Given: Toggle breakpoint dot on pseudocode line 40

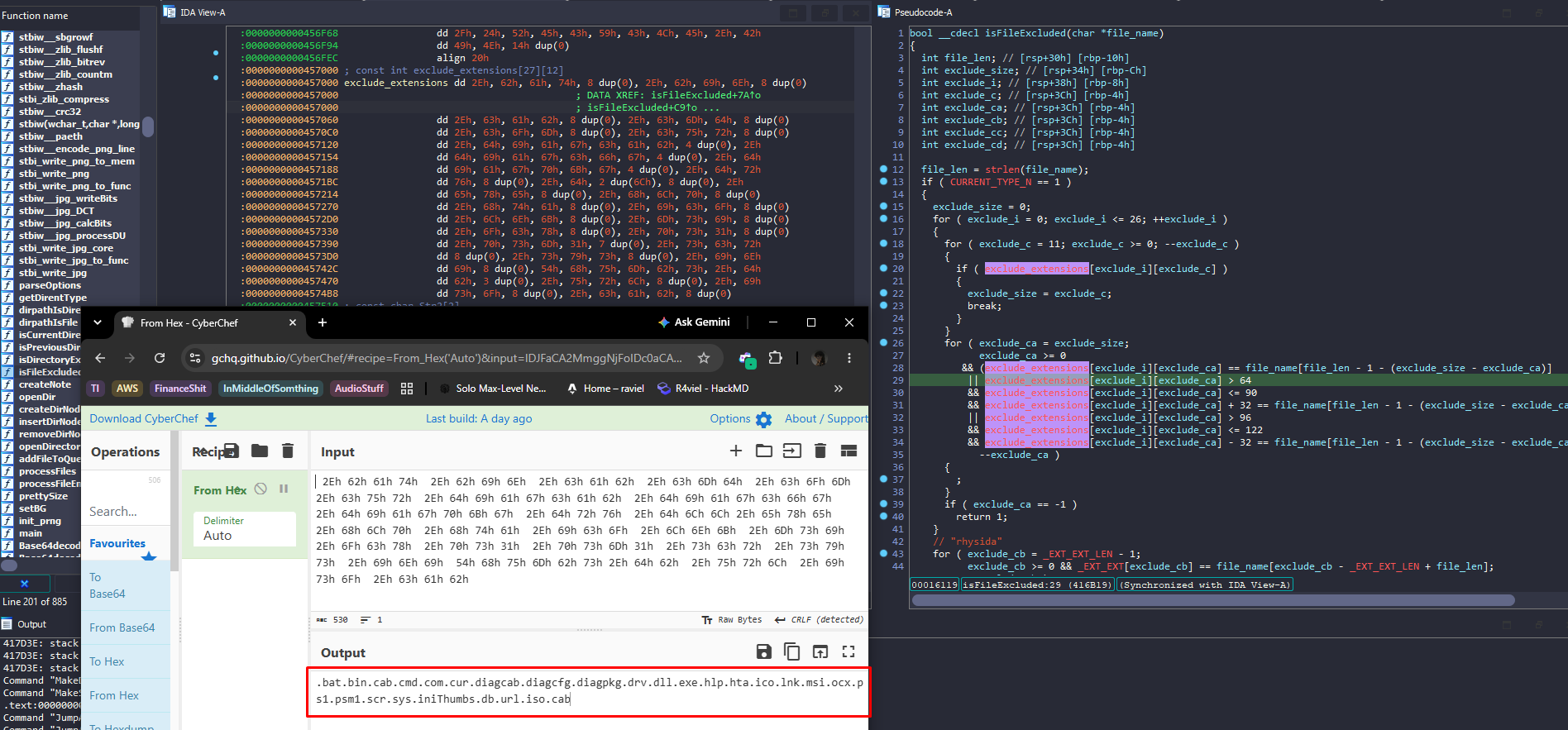Looking at the screenshot, I should (883, 517).
